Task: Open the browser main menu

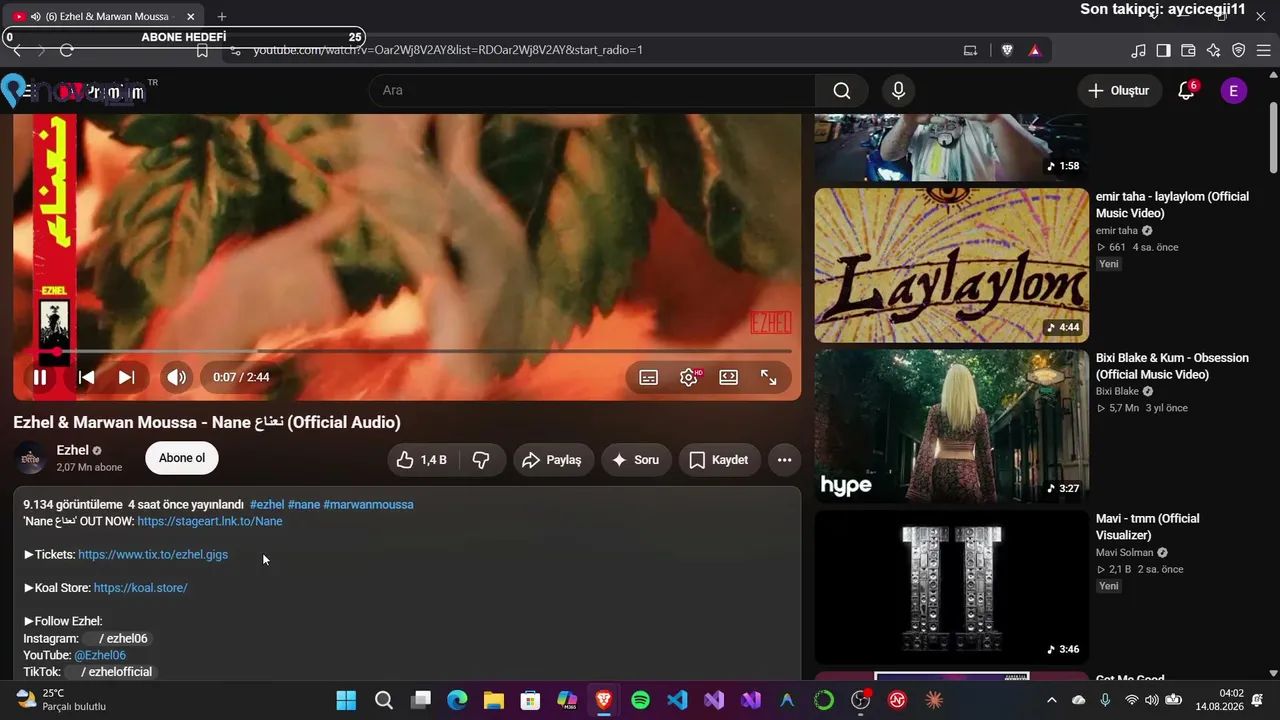Action: 1264,50
